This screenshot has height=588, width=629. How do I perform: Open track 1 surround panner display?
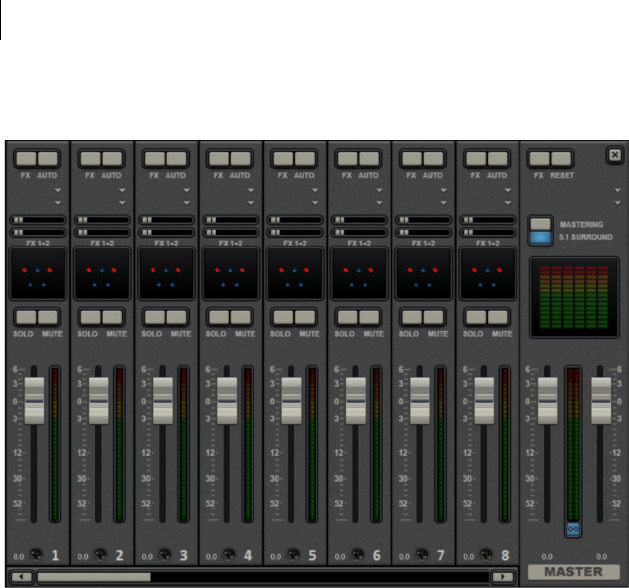click(x=38, y=274)
